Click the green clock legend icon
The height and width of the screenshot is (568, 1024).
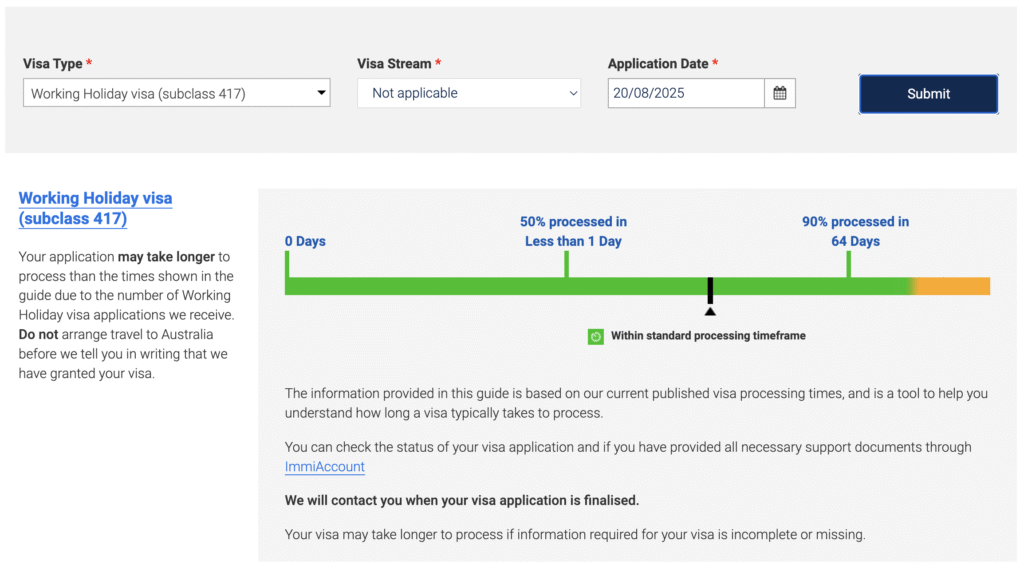(595, 336)
